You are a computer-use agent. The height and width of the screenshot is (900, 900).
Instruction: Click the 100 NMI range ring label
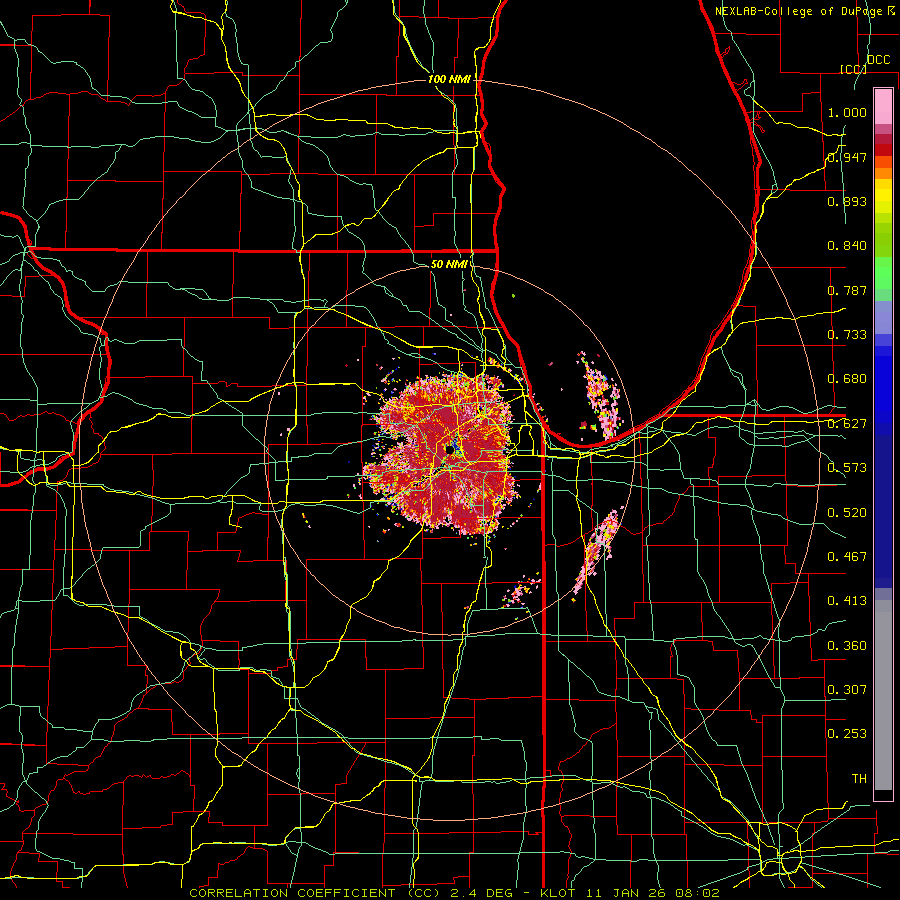coord(449,79)
